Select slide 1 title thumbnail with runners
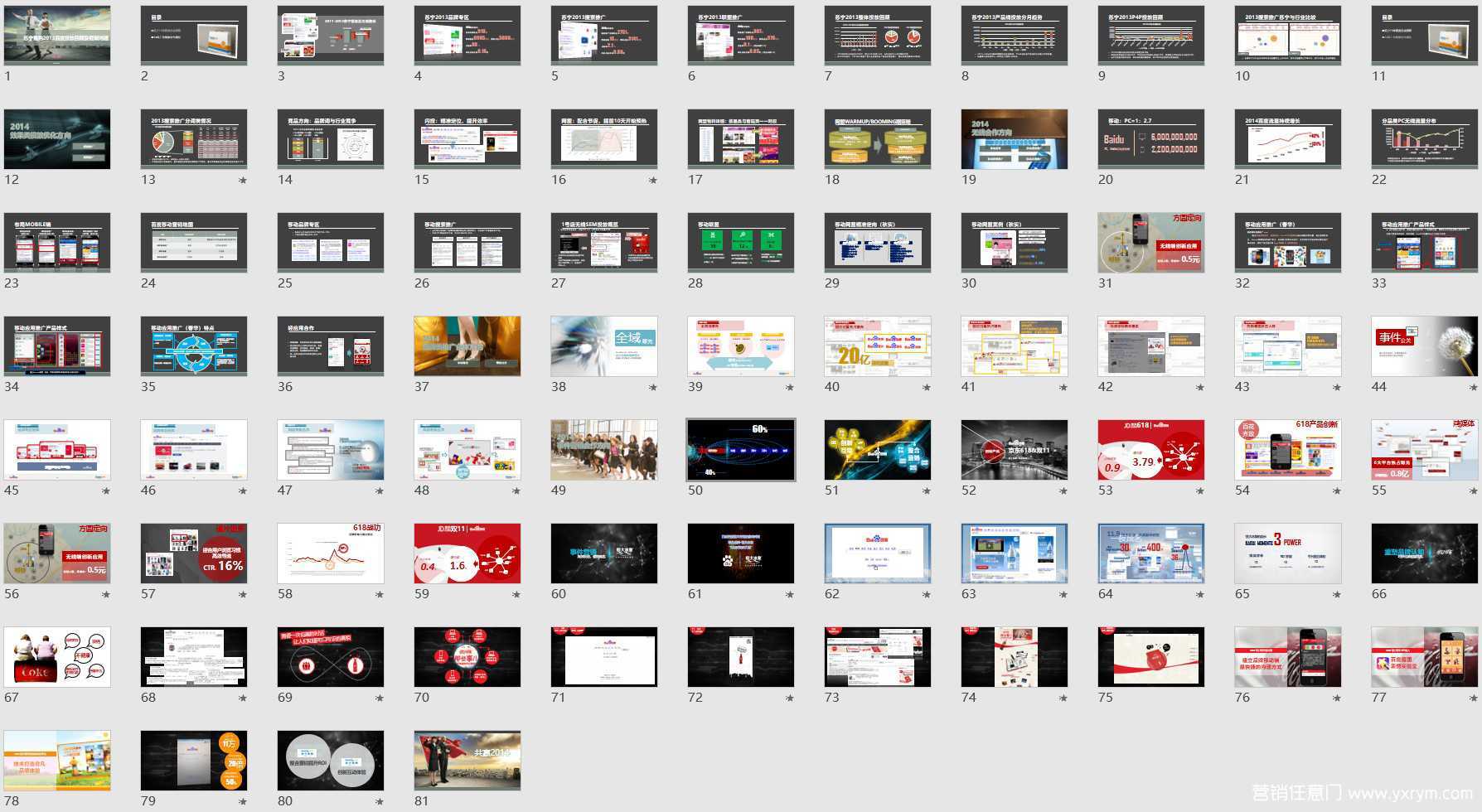The width and height of the screenshot is (1482, 812). (57, 36)
